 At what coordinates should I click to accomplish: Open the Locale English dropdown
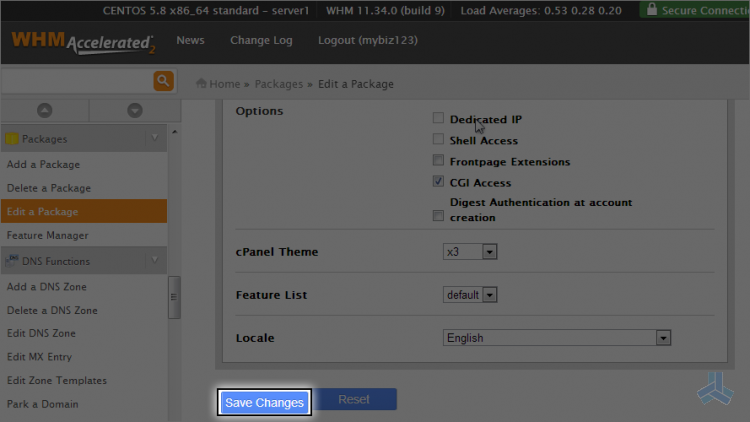click(557, 338)
